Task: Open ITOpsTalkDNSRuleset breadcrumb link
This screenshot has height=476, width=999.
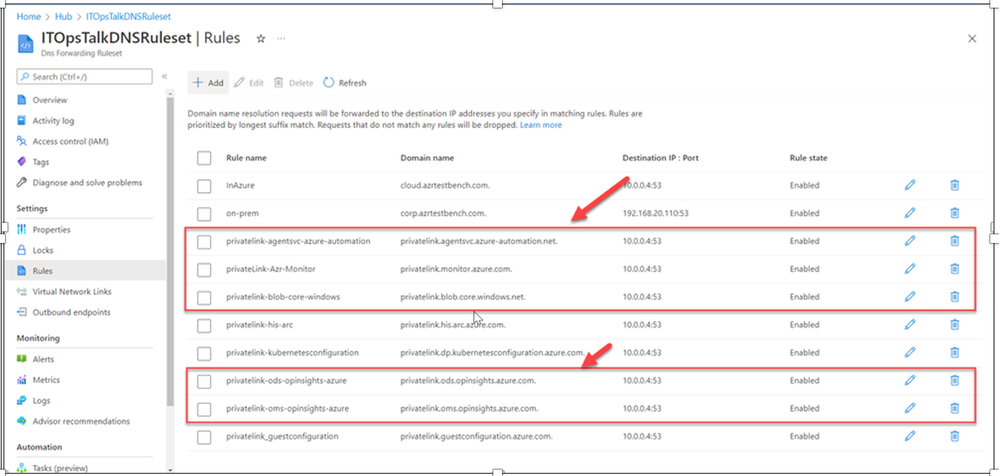Action: point(128,17)
